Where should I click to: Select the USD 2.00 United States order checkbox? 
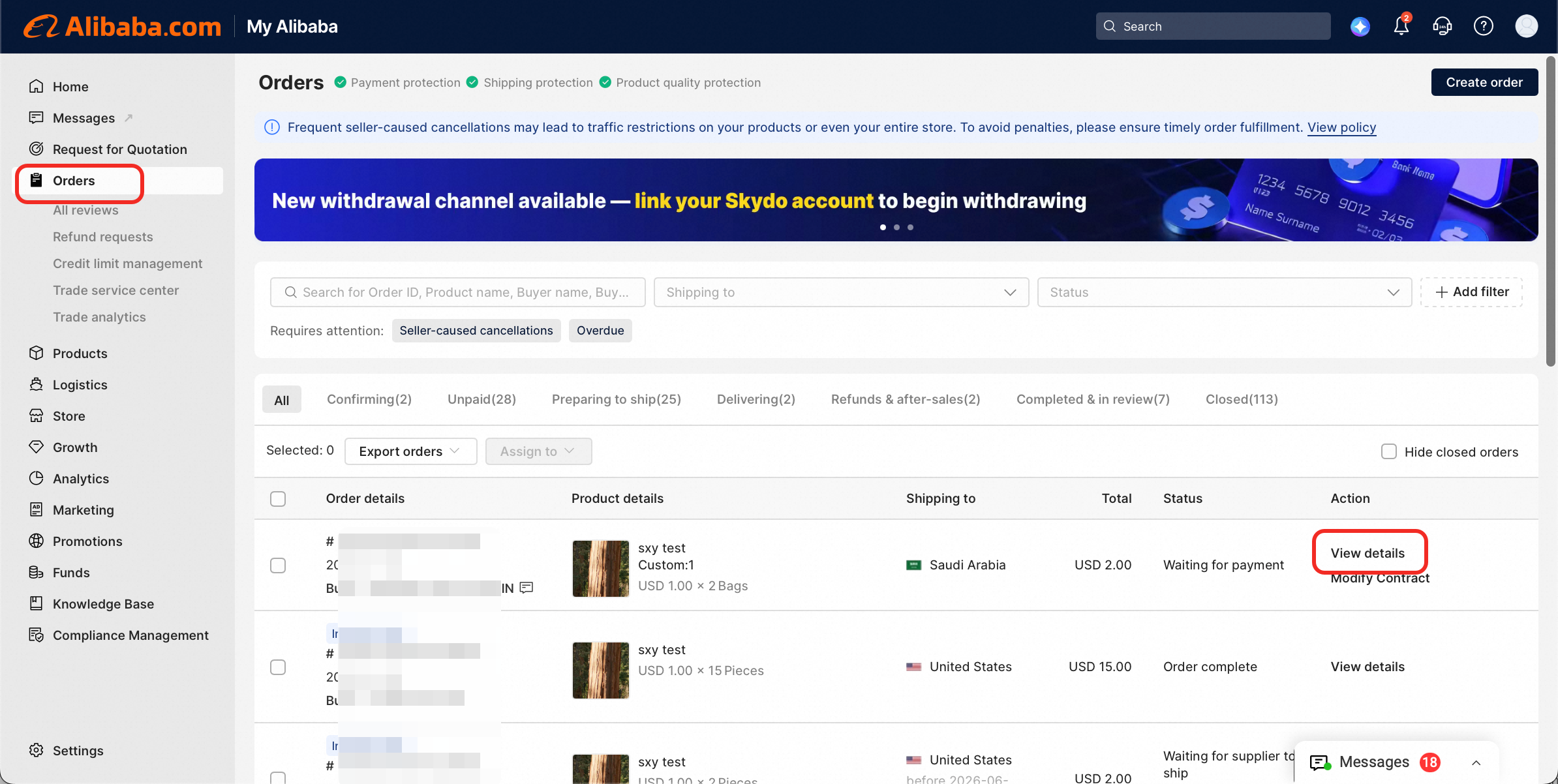pos(278,777)
